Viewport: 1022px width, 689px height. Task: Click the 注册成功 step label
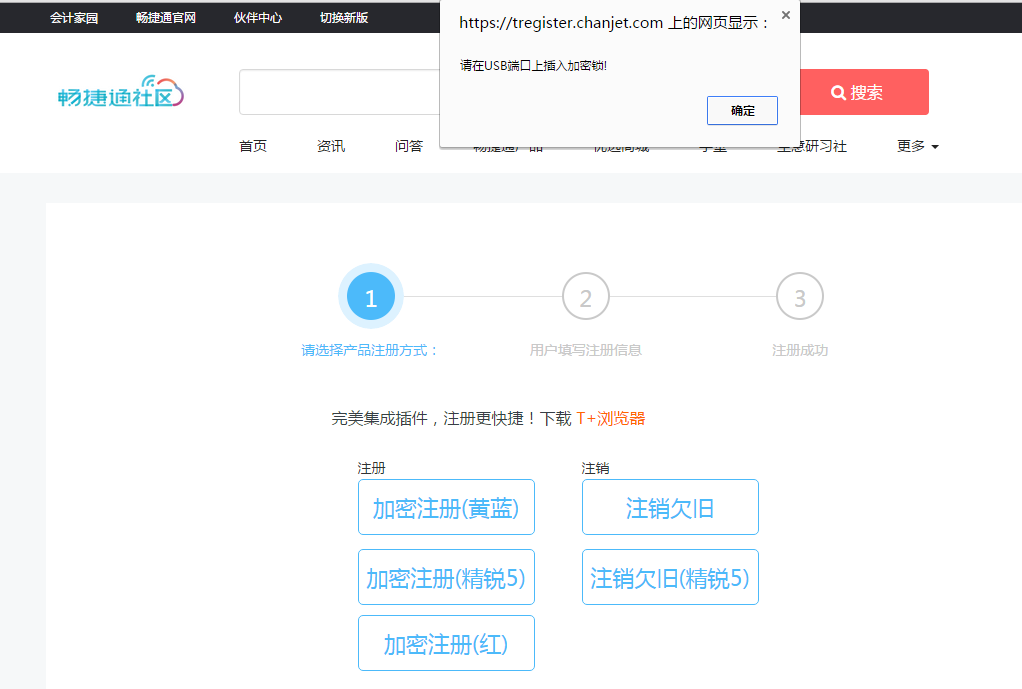(x=800, y=350)
